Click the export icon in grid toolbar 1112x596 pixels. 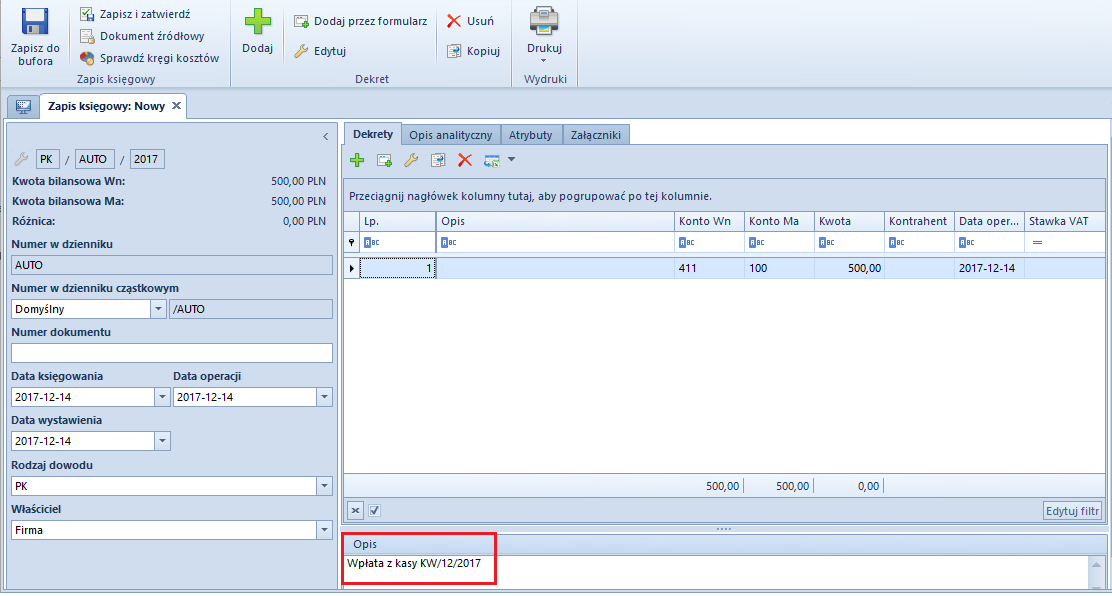point(492,161)
